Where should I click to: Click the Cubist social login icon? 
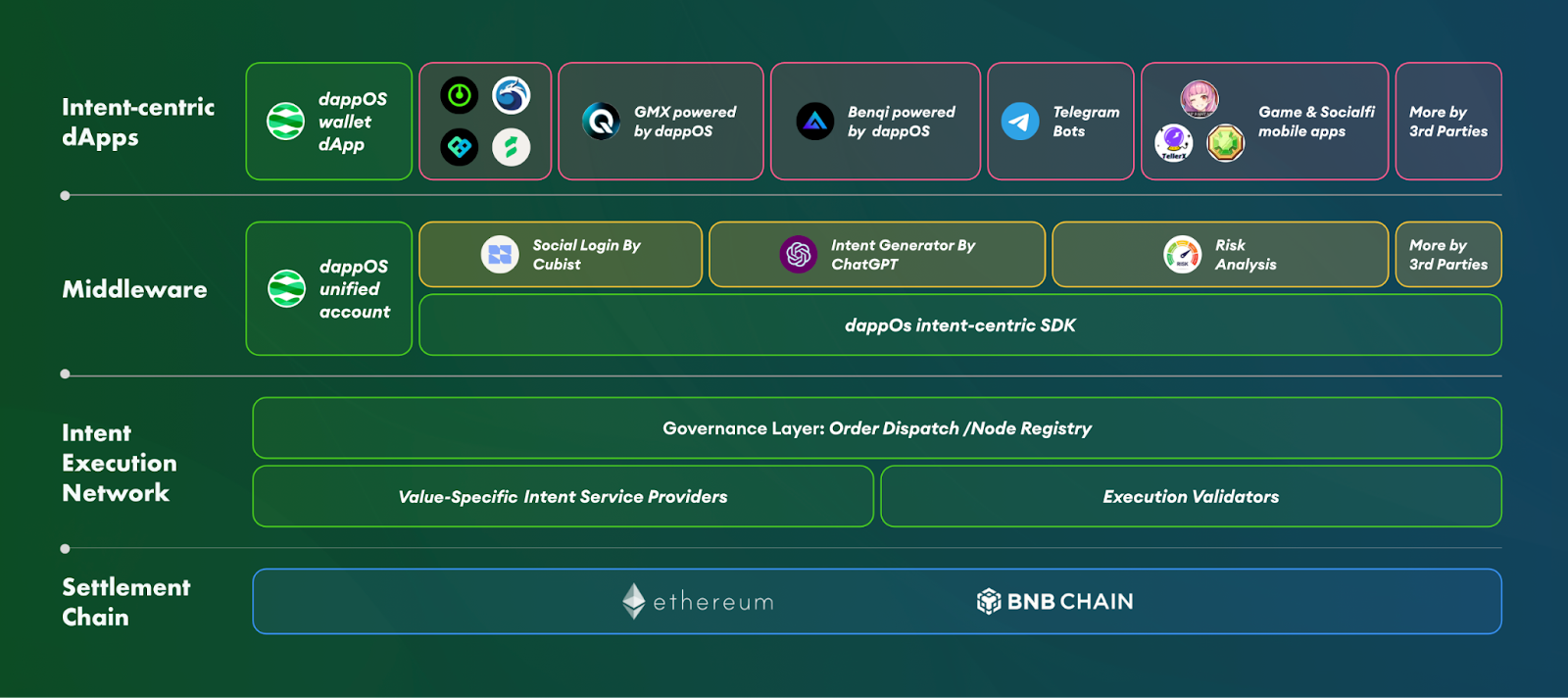click(500, 255)
